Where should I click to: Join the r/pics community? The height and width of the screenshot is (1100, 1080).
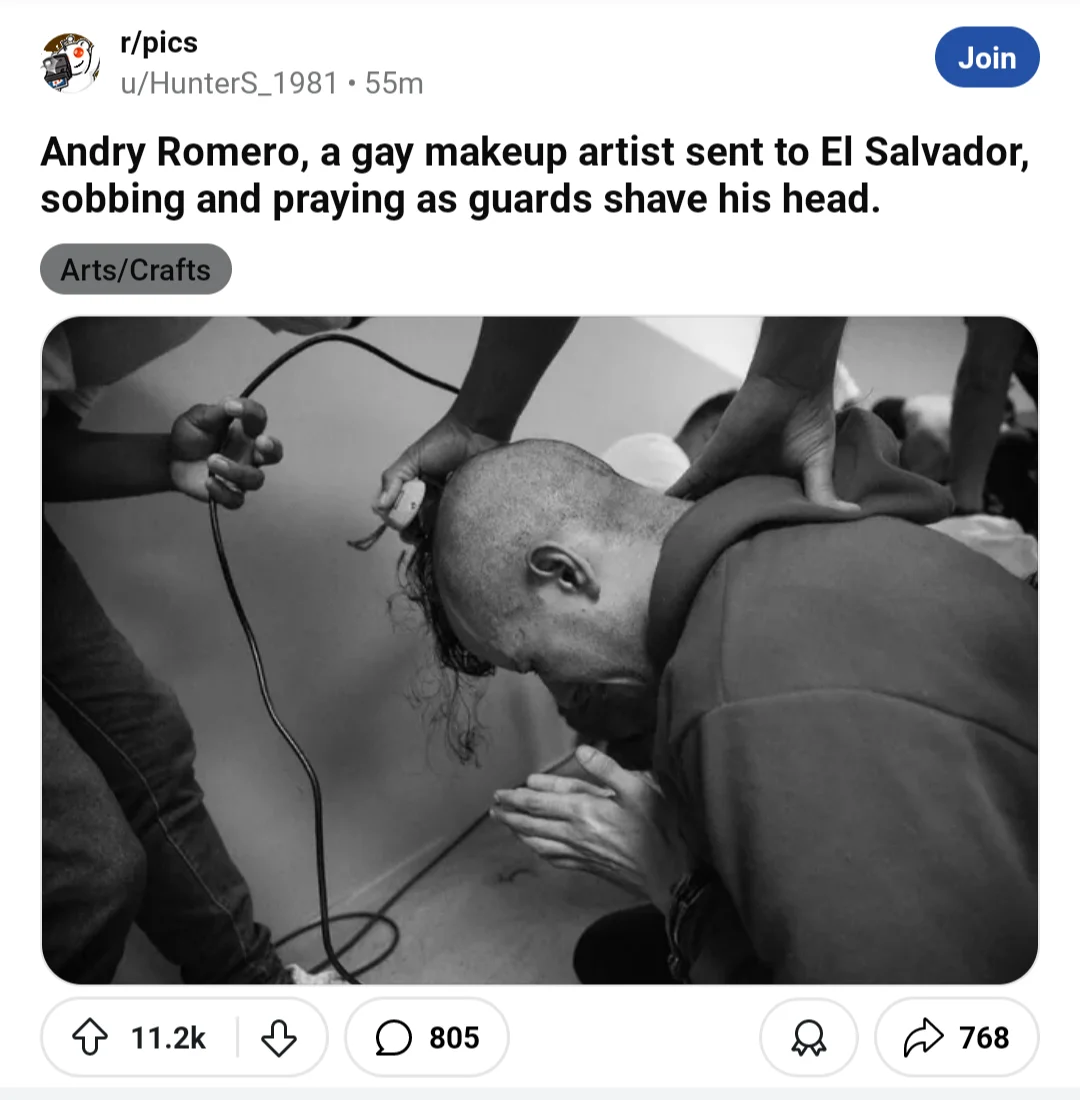[x=987, y=58]
